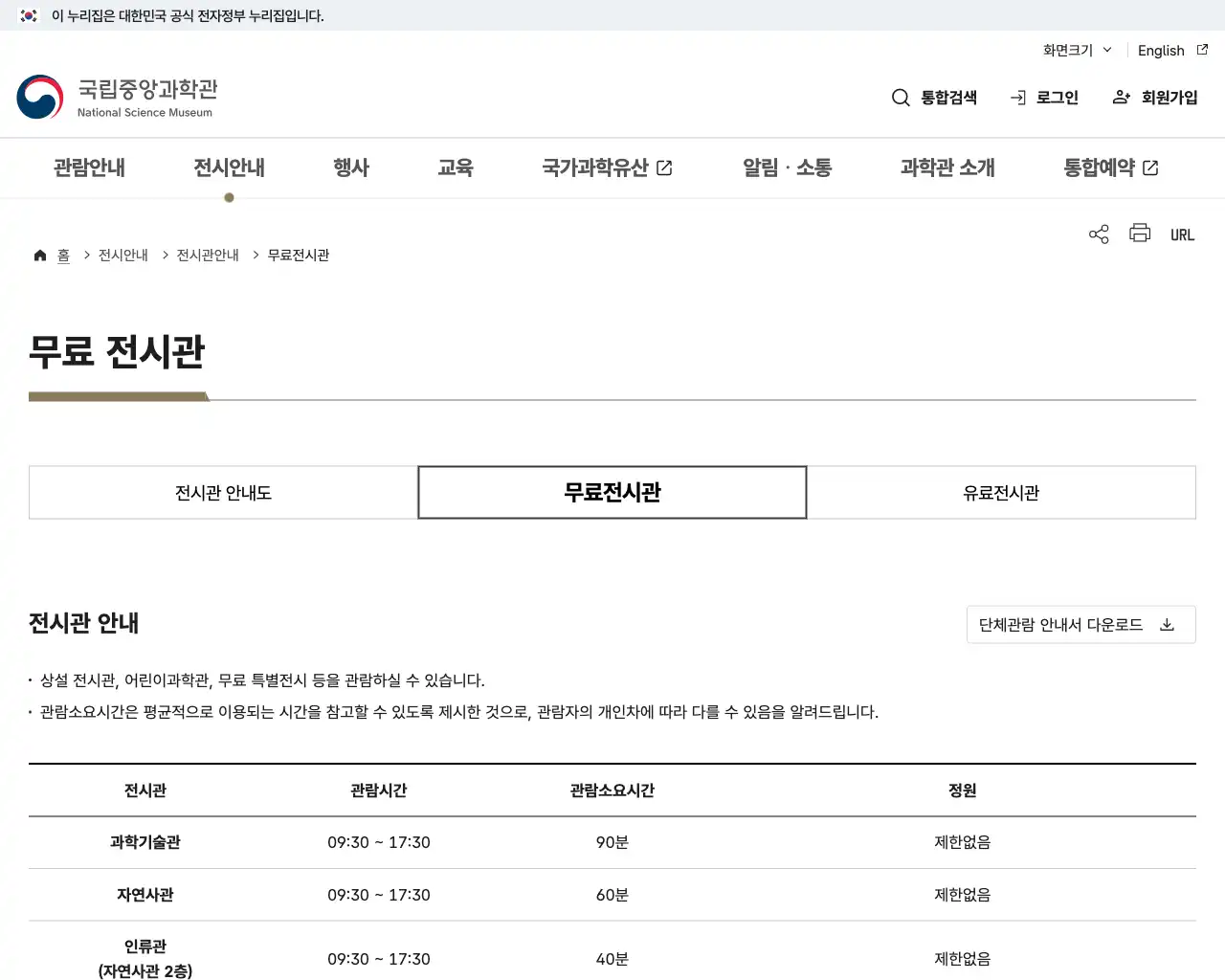The width and height of the screenshot is (1225, 980).
Task: Open the 전시안내 navigation menu
Action: [229, 167]
